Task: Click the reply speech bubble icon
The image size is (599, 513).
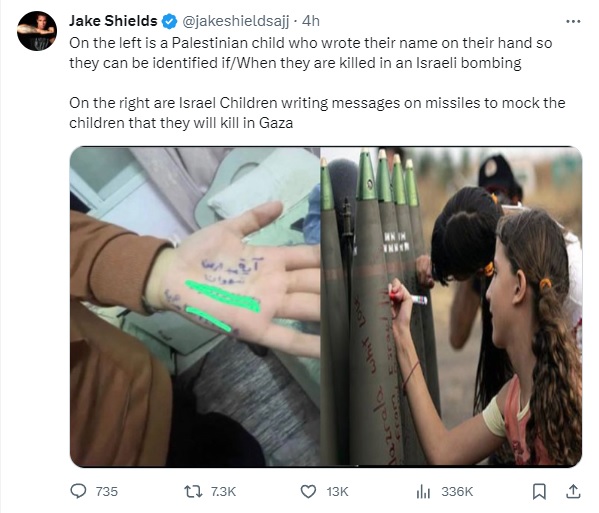Action: point(78,491)
